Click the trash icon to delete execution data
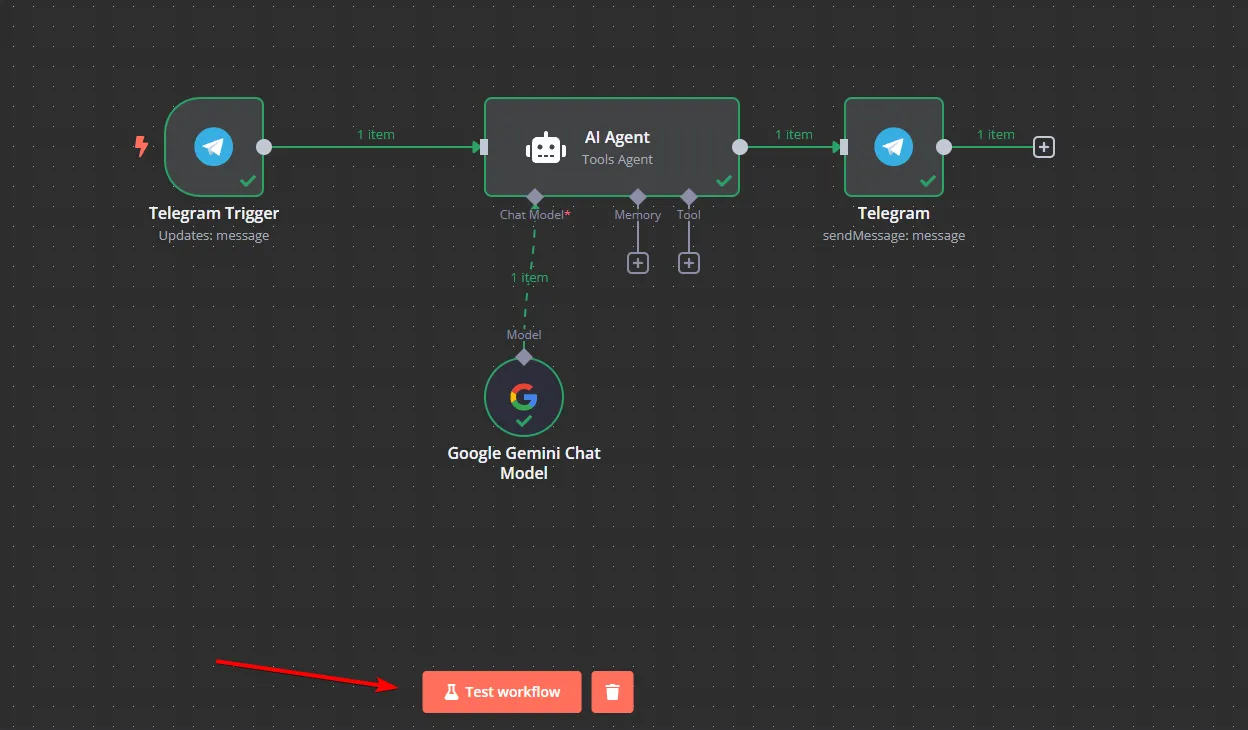This screenshot has width=1248, height=730. click(613, 692)
